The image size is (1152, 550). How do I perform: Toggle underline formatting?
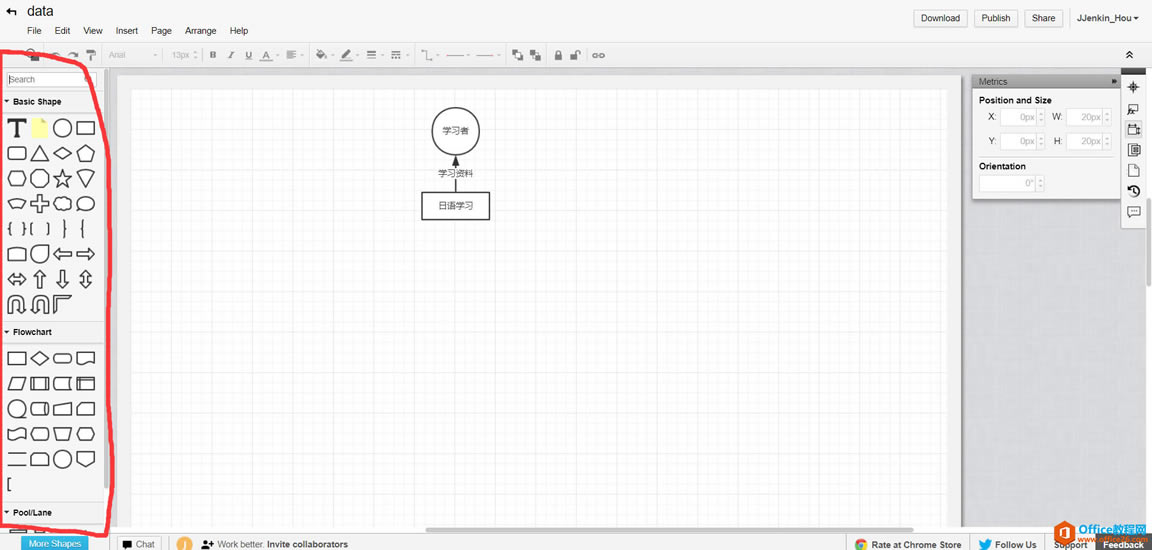click(x=248, y=55)
